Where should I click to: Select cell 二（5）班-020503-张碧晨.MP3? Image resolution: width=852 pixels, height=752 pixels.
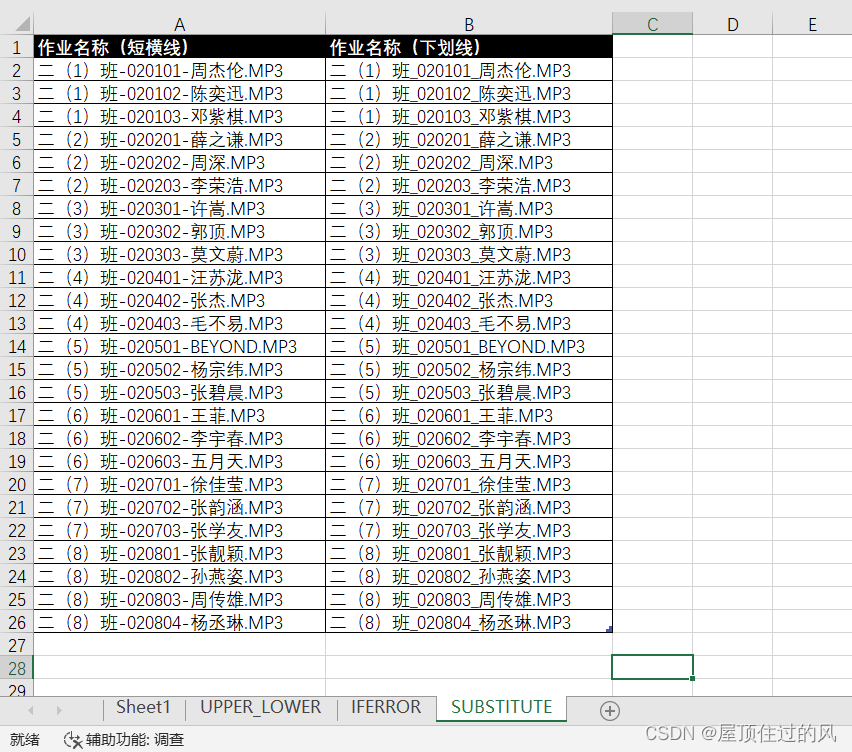180,392
